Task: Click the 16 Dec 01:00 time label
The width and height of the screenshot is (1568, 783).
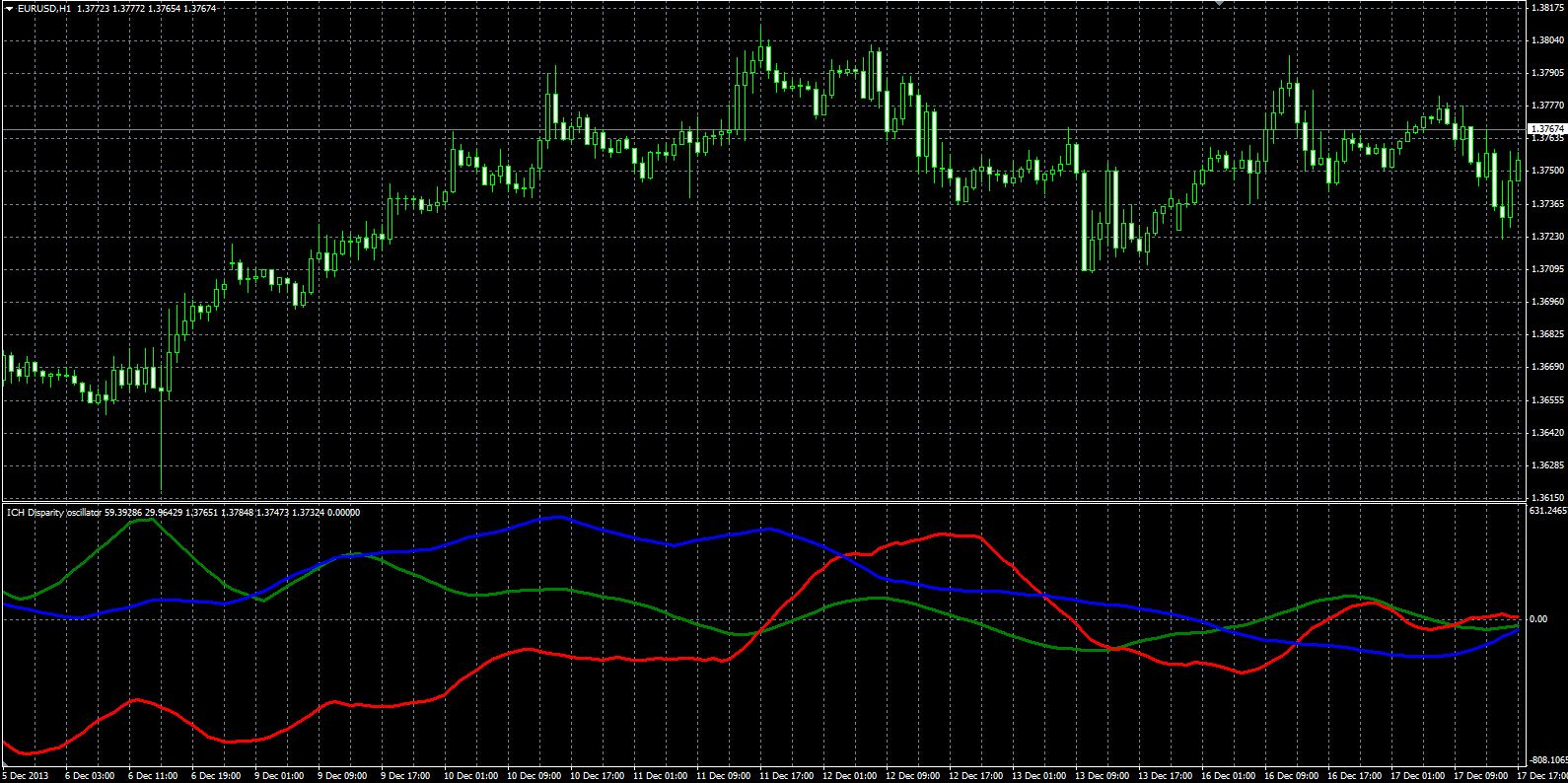Action: 1228,776
